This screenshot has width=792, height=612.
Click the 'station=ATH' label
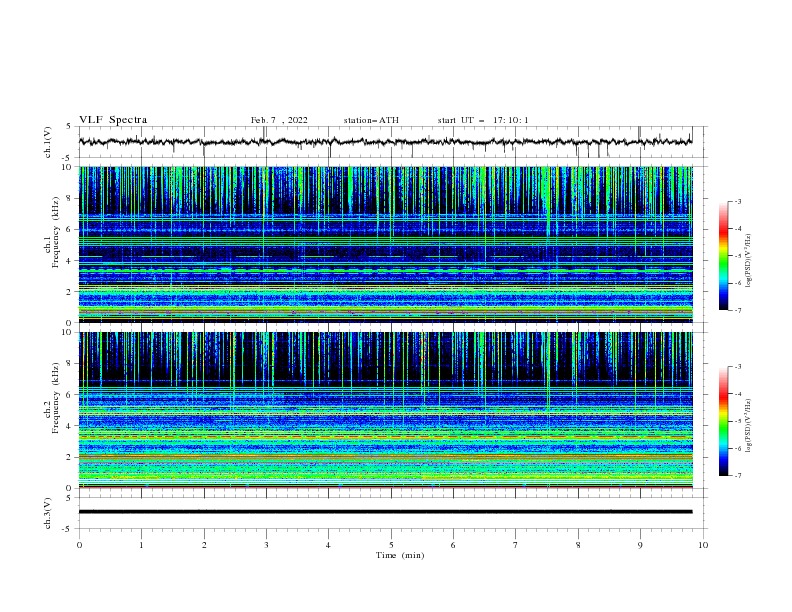371,120
